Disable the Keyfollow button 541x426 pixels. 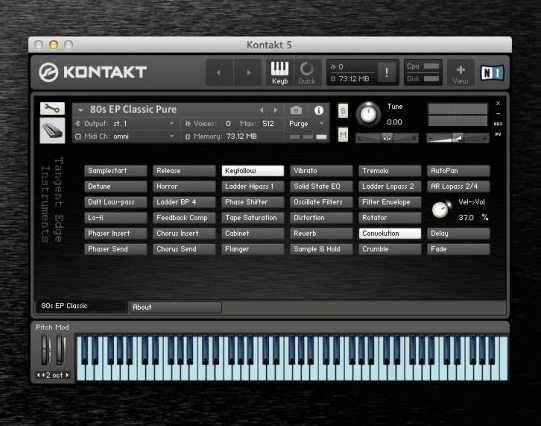click(x=253, y=171)
